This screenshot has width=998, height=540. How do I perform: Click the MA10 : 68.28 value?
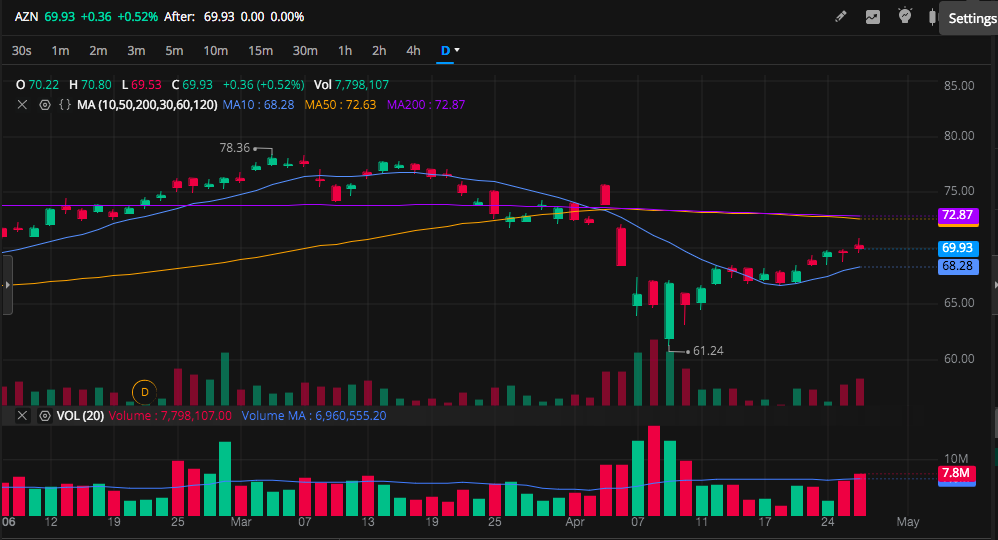(x=258, y=104)
